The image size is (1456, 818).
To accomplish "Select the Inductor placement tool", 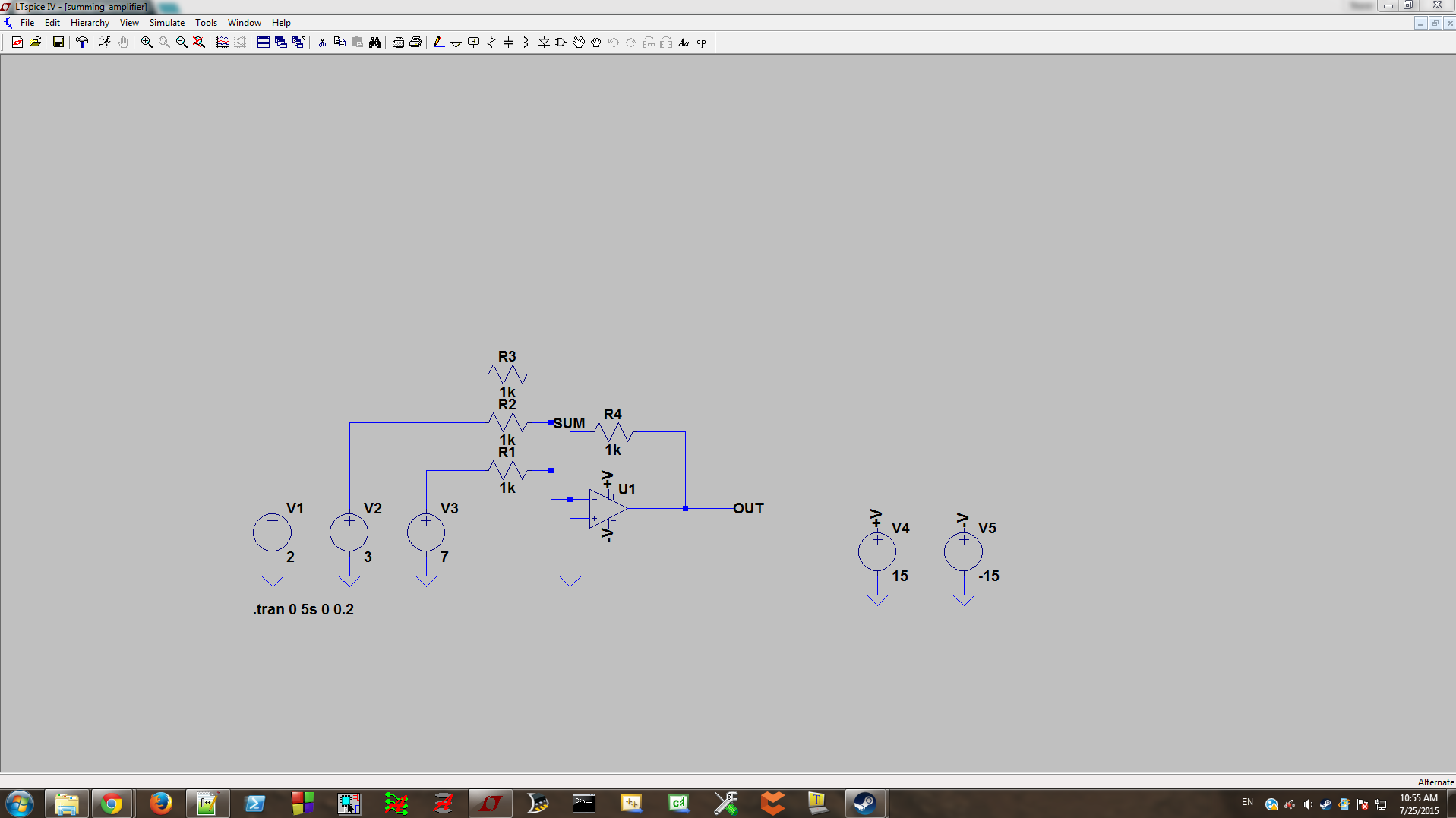I will 525,43.
